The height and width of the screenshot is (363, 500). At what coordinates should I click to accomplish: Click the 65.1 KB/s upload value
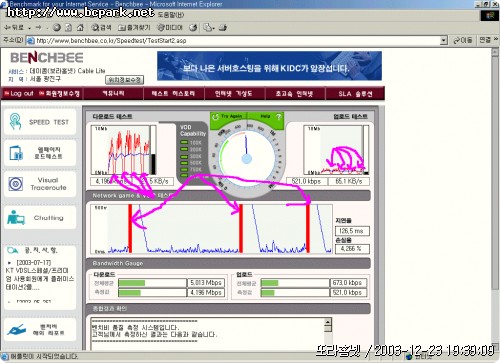pos(349,181)
